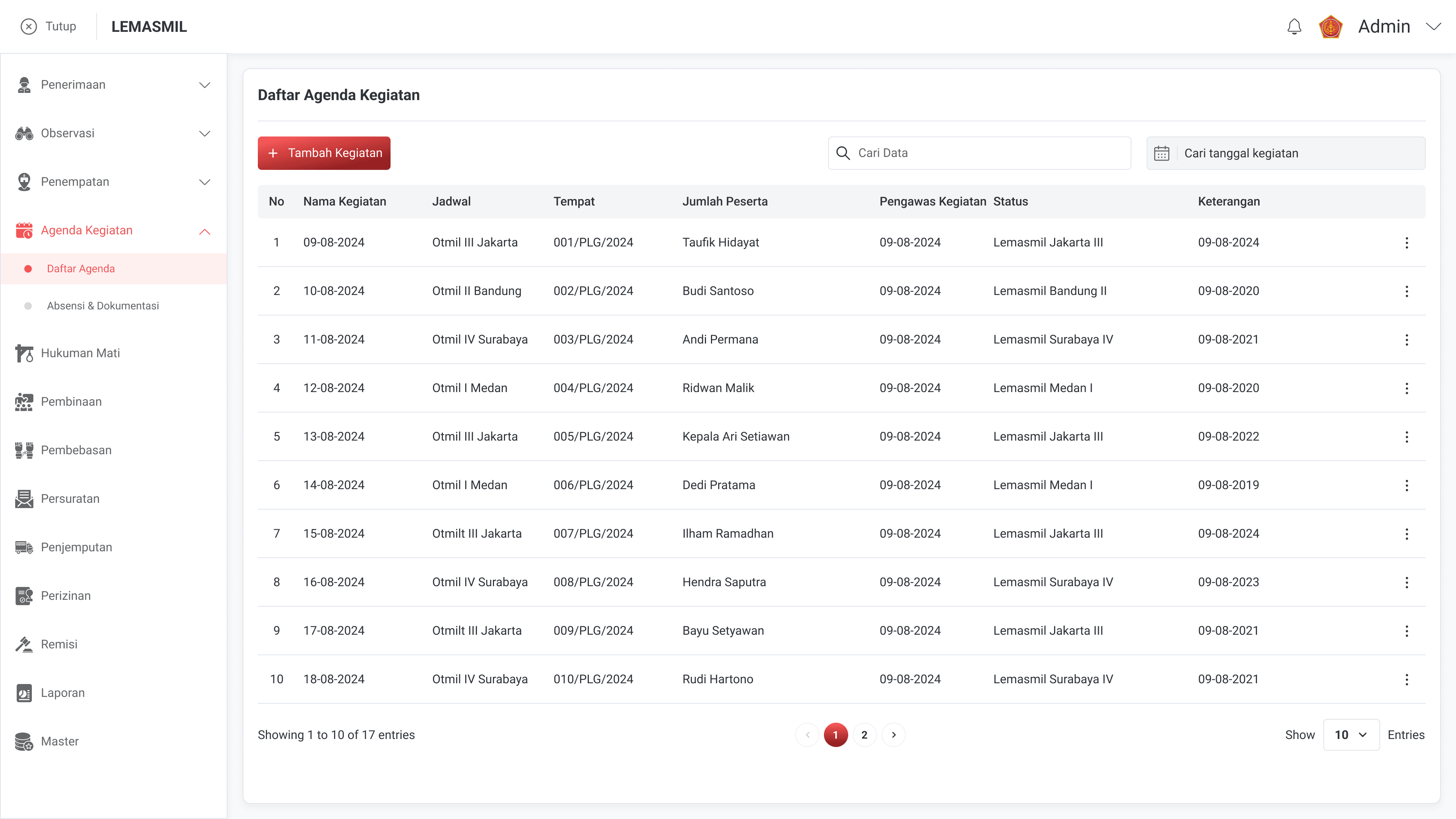
Task: Open row actions for Rudi Hartono
Action: click(x=1406, y=679)
